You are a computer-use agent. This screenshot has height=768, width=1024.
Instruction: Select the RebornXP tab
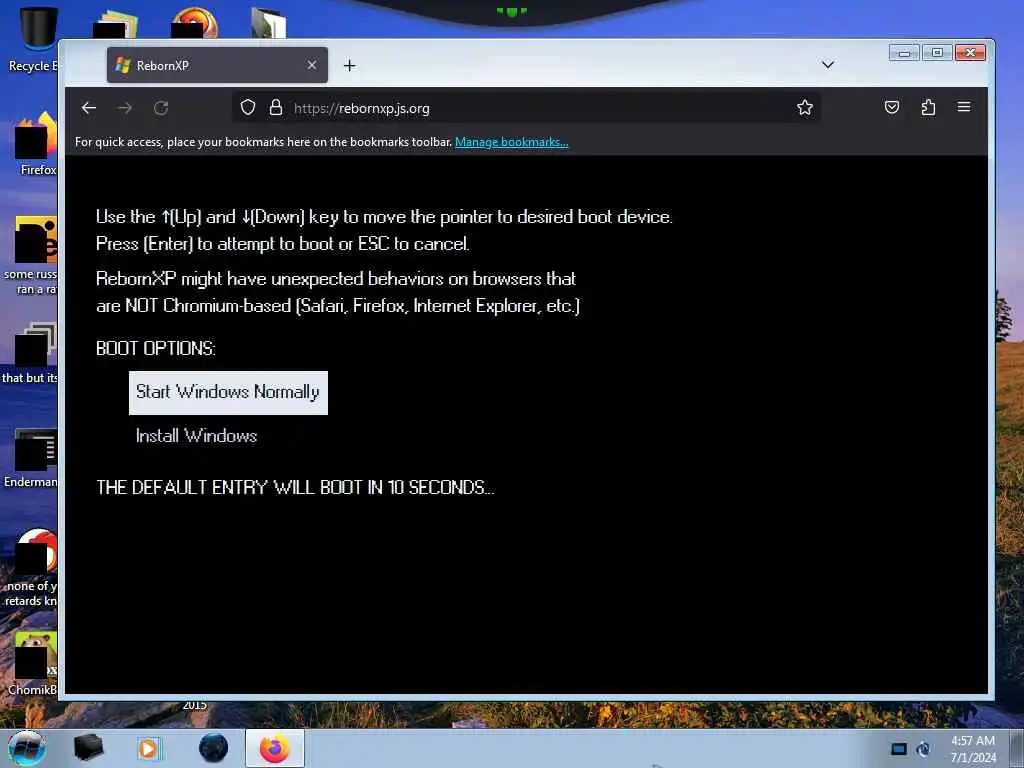point(217,65)
